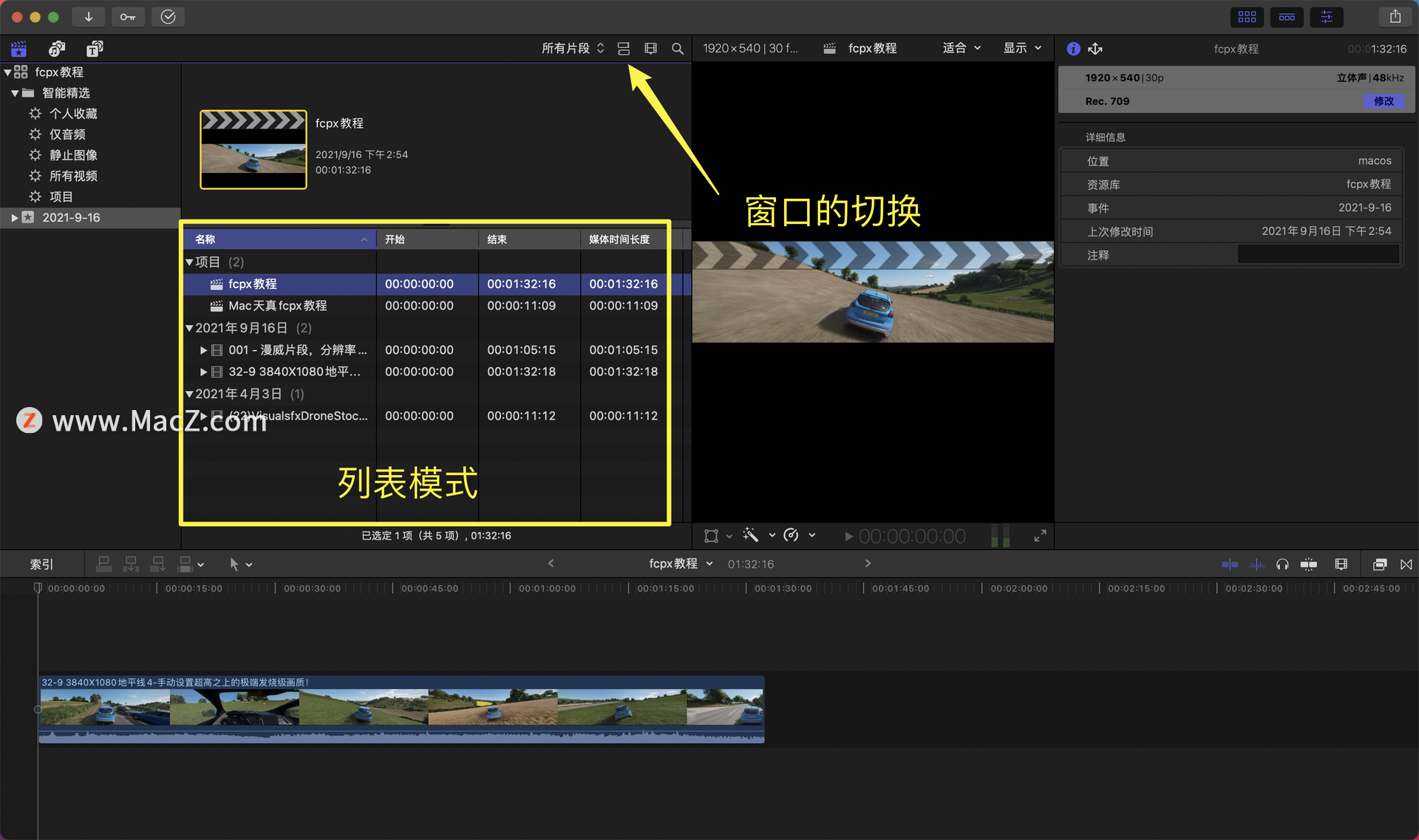Click the connect clip edit icon

click(104, 564)
